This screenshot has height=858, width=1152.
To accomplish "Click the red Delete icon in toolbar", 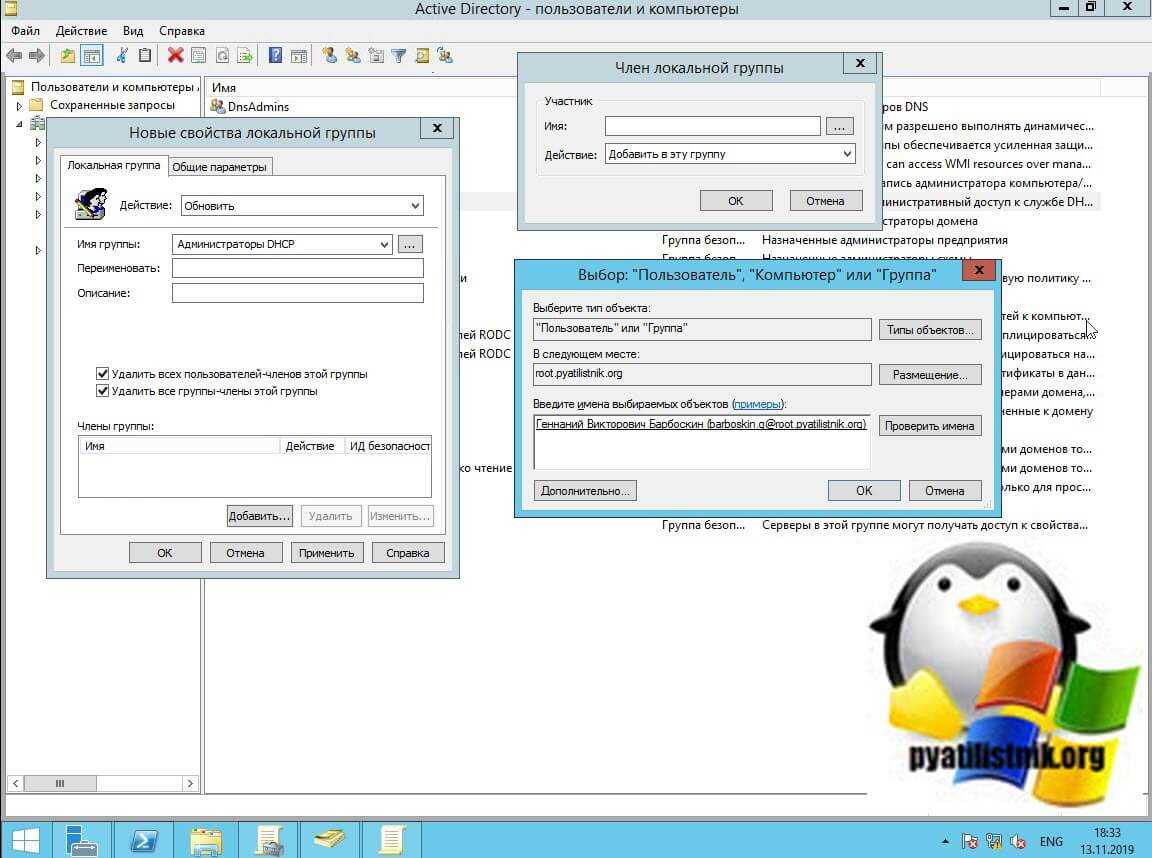I will coord(175,56).
